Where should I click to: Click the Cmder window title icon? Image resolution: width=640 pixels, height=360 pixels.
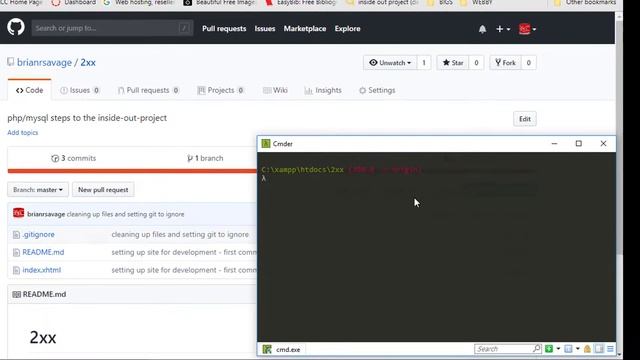click(266, 144)
